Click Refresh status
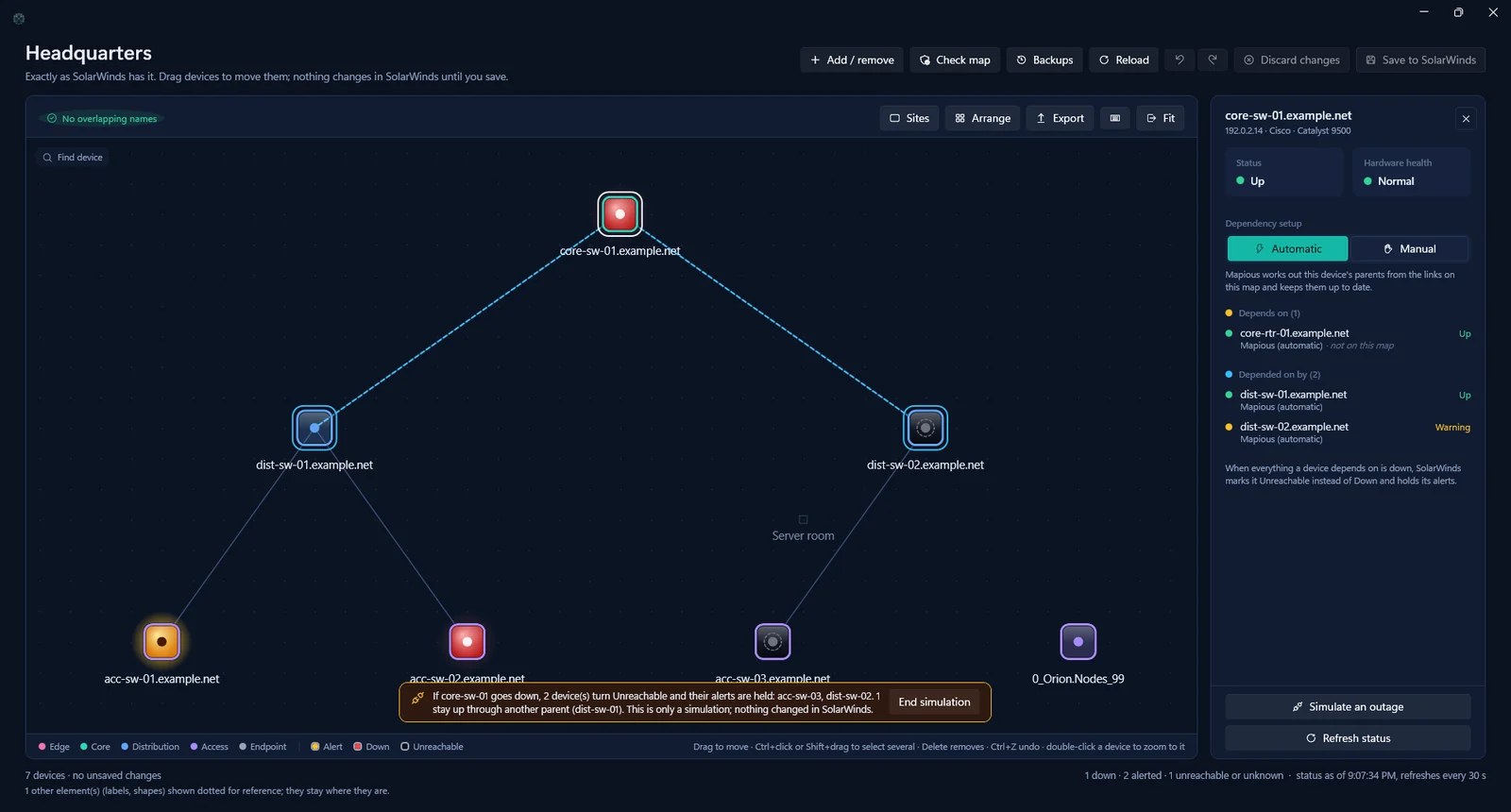Screen dimensions: 1511x812 pyautogui.click(x=1348, y=738)
